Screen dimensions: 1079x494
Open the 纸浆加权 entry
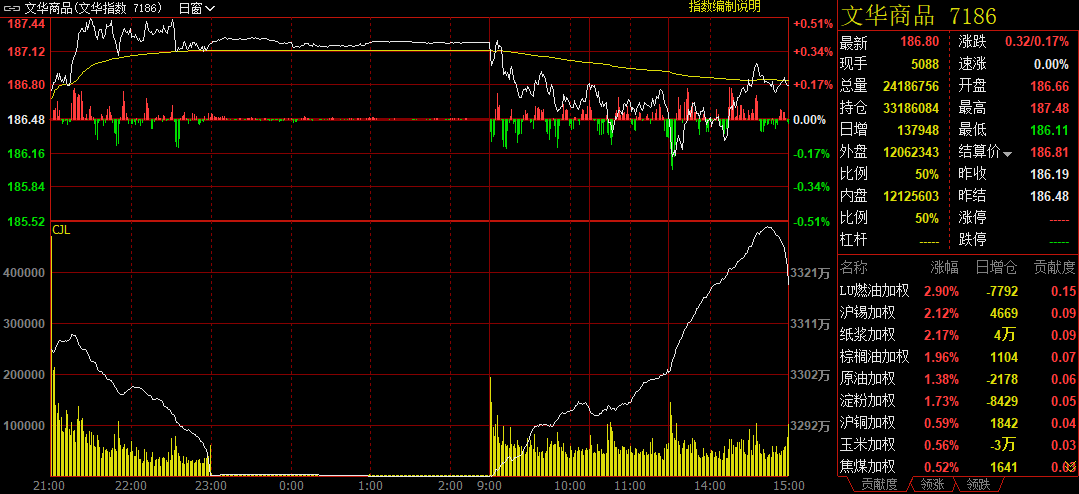pyautogui.click(x=868, y=335)
